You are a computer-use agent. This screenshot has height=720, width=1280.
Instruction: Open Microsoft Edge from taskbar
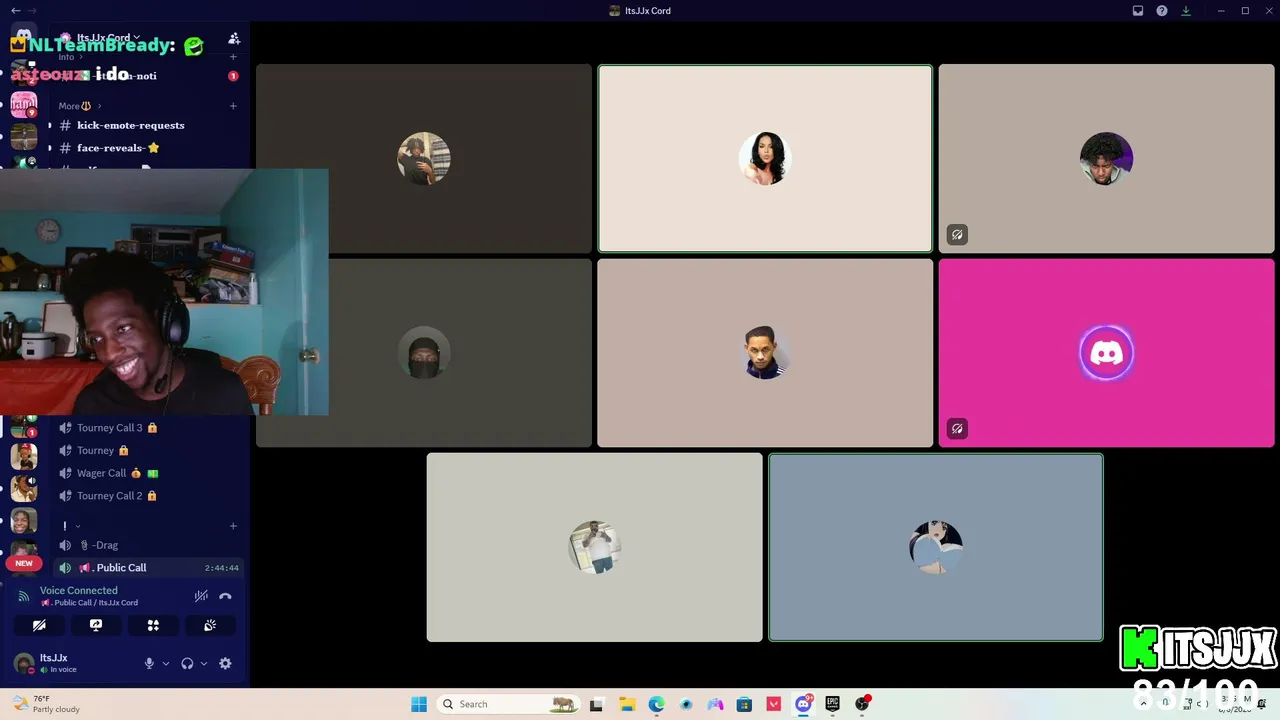point(656,704)
